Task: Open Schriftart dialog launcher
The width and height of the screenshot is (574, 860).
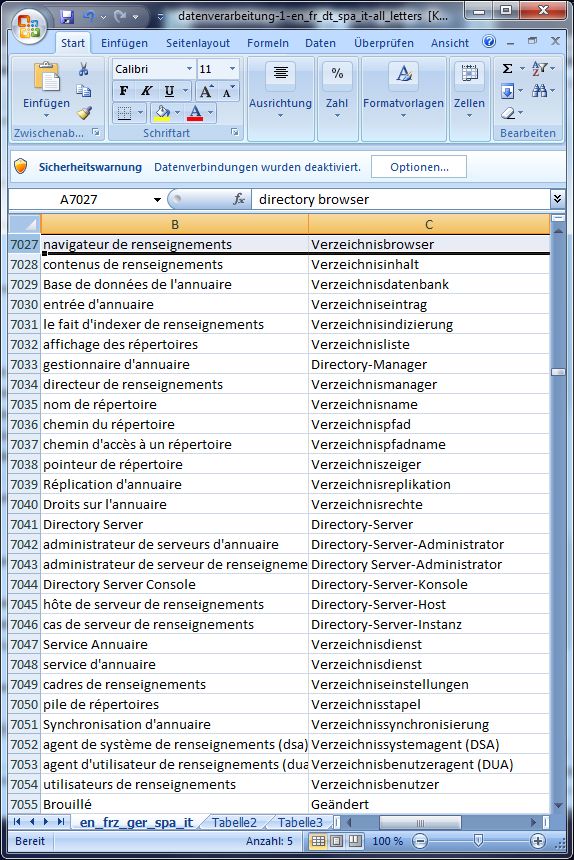Action: pos(235,132)
